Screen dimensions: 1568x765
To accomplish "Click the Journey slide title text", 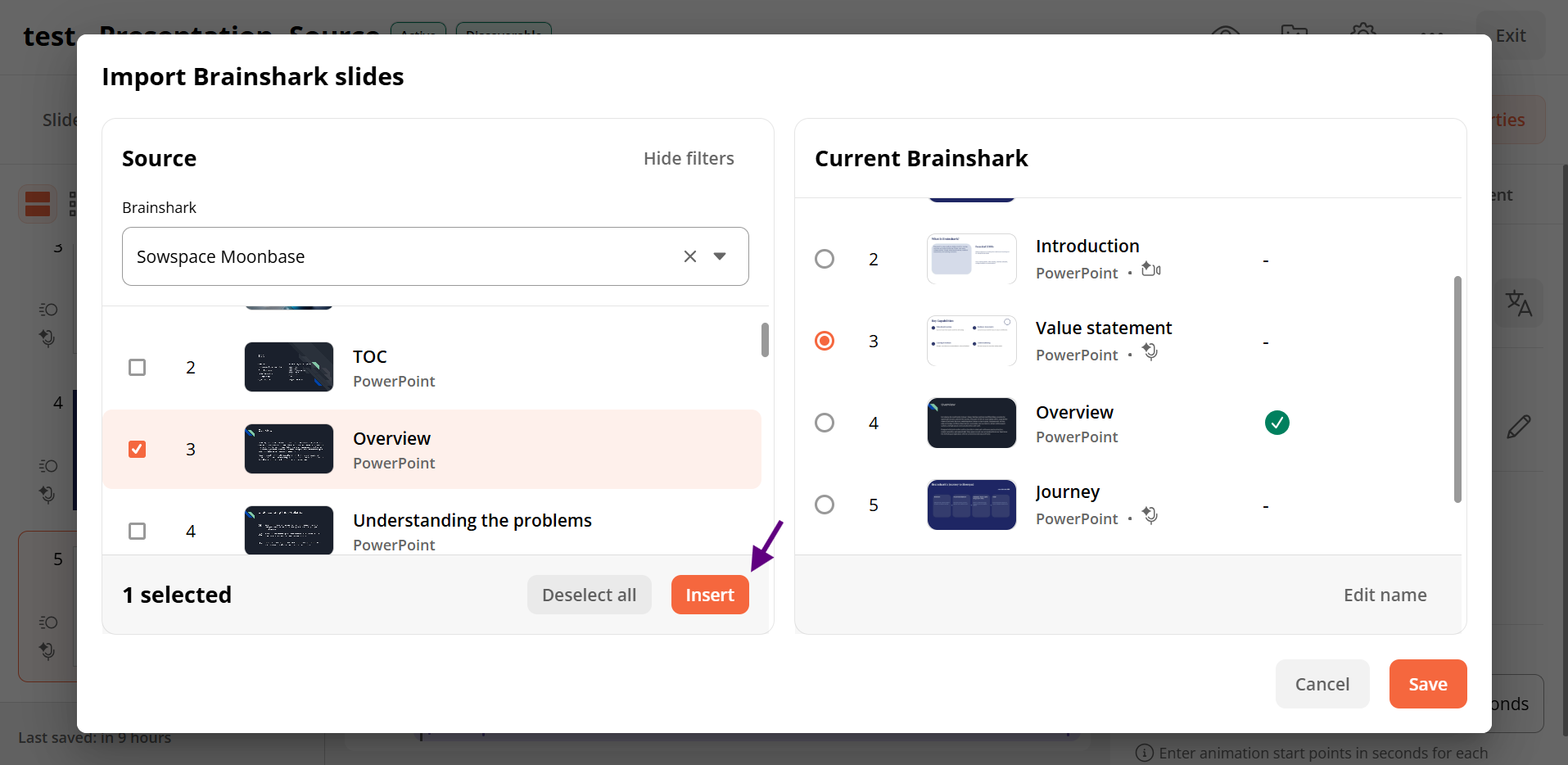I will point(1068,491).
